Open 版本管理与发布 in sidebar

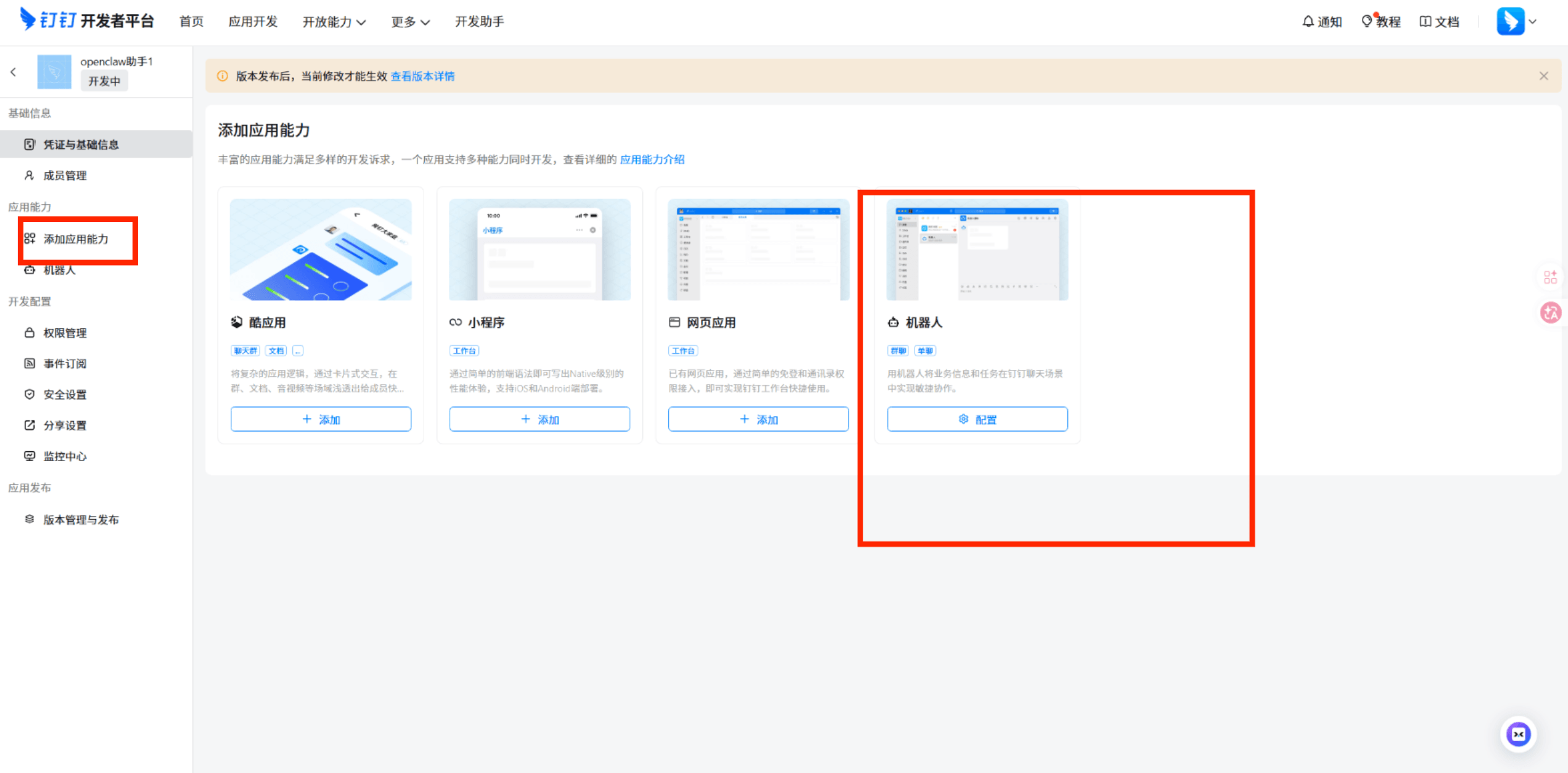[x=81, y=520]
